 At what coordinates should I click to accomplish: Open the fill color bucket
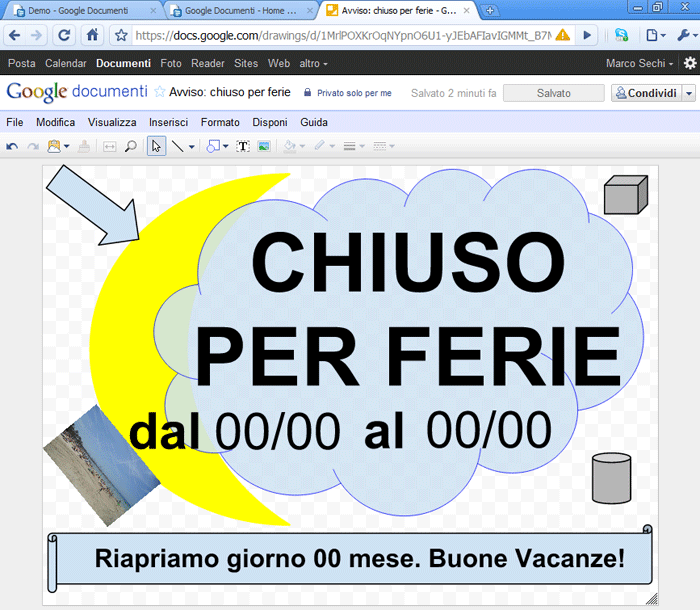[x=290, y=146]
